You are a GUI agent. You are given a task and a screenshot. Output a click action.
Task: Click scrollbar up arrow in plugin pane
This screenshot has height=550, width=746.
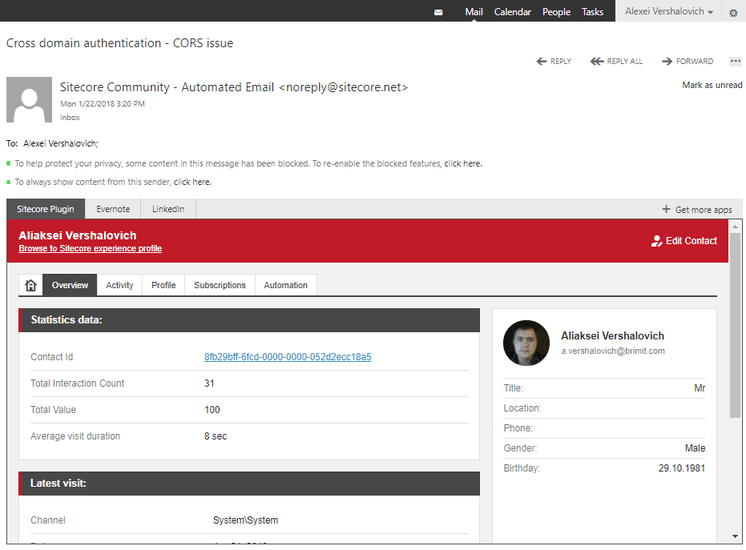click(x=735, y=226)
